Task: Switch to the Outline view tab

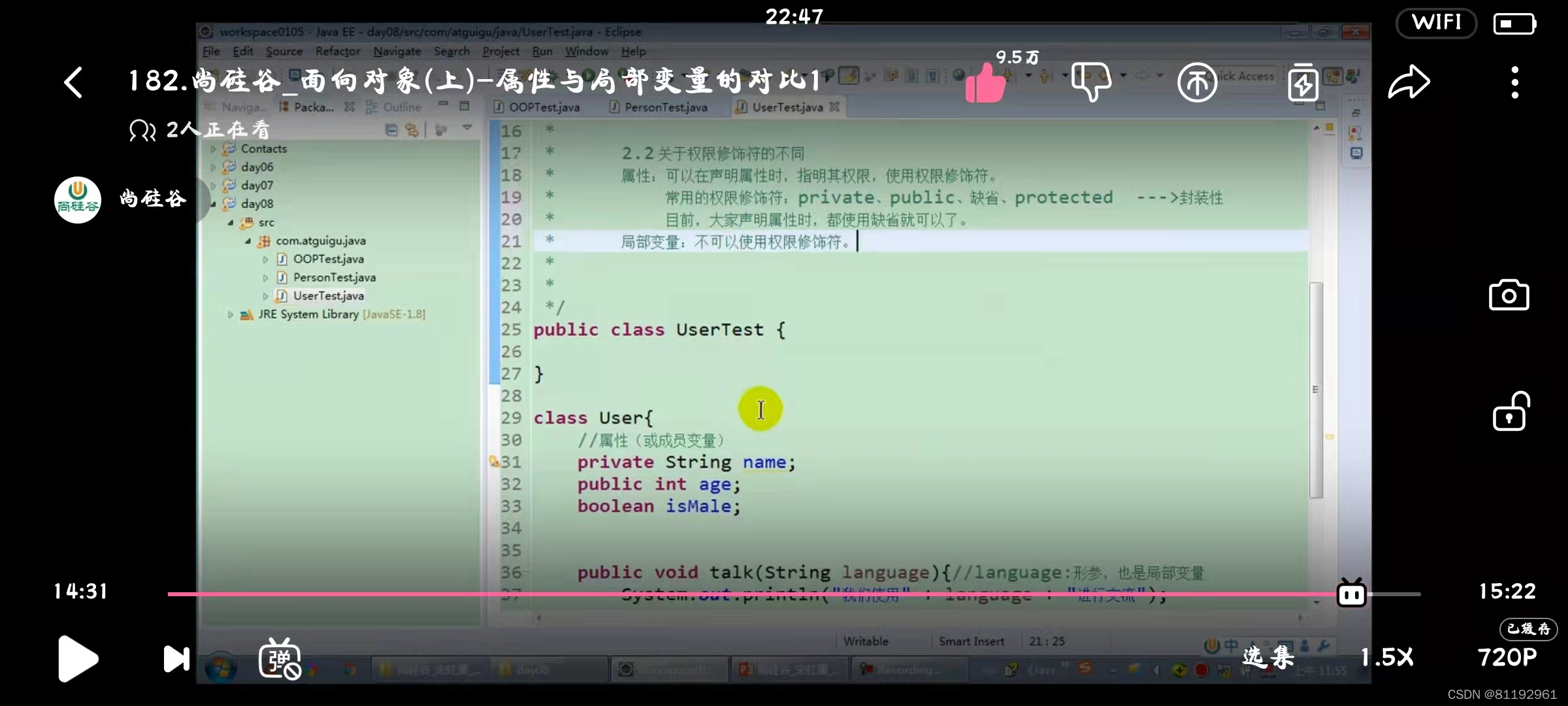Action: pyautogui.click(x=394, y=107)
